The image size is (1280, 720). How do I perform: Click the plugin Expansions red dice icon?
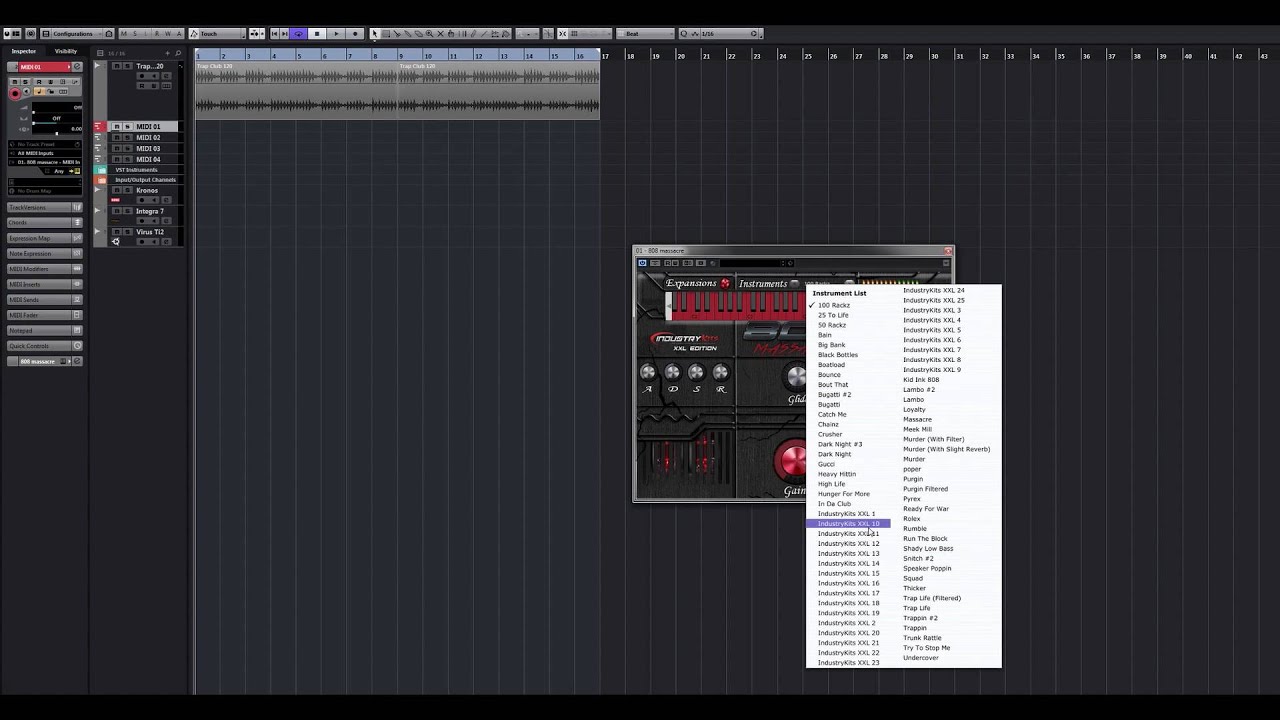coord(725,283)
